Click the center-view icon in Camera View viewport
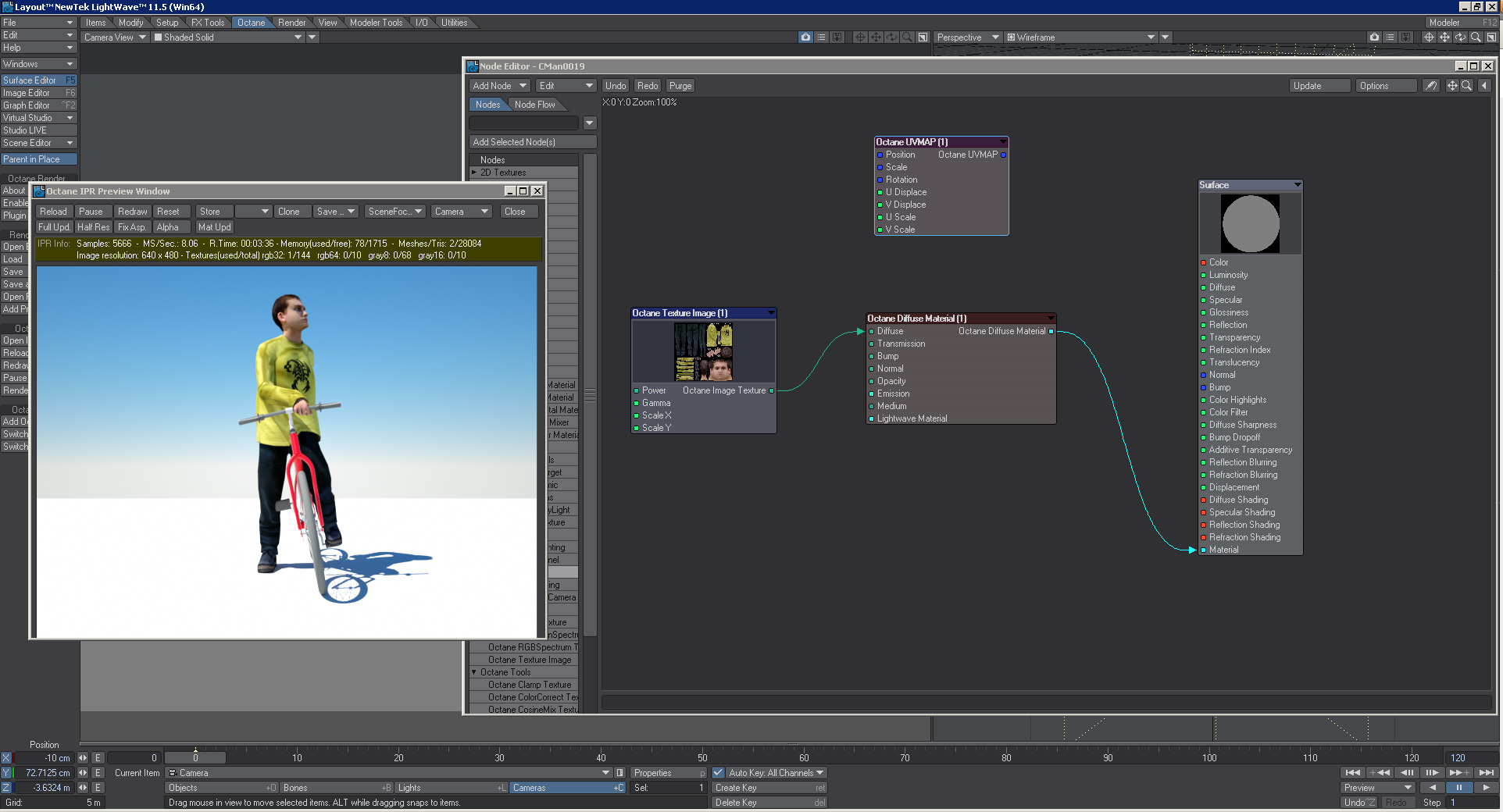Screen dimensions: 1503x812 click(860, 37)
